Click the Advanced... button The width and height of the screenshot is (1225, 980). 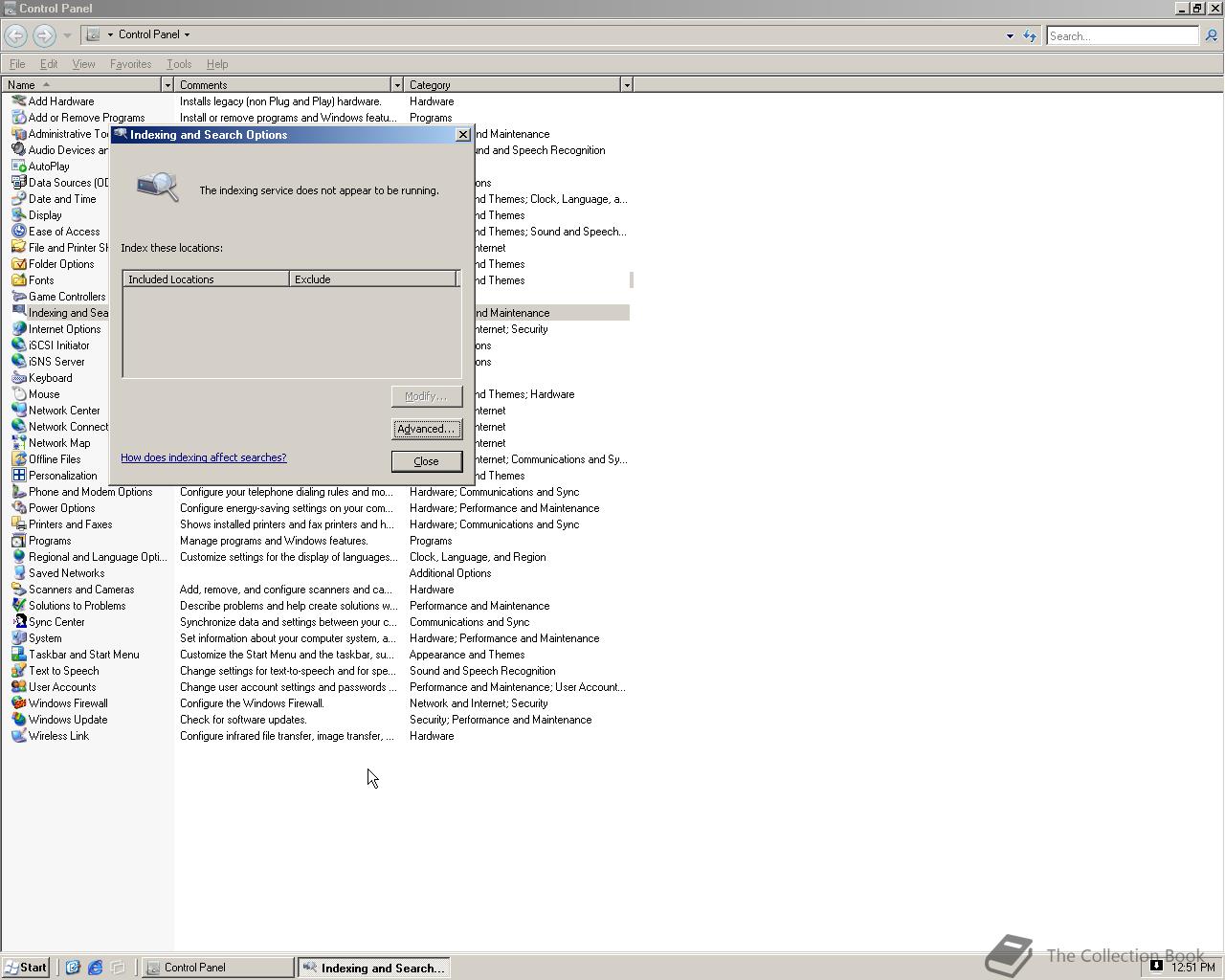coord(427,429)
